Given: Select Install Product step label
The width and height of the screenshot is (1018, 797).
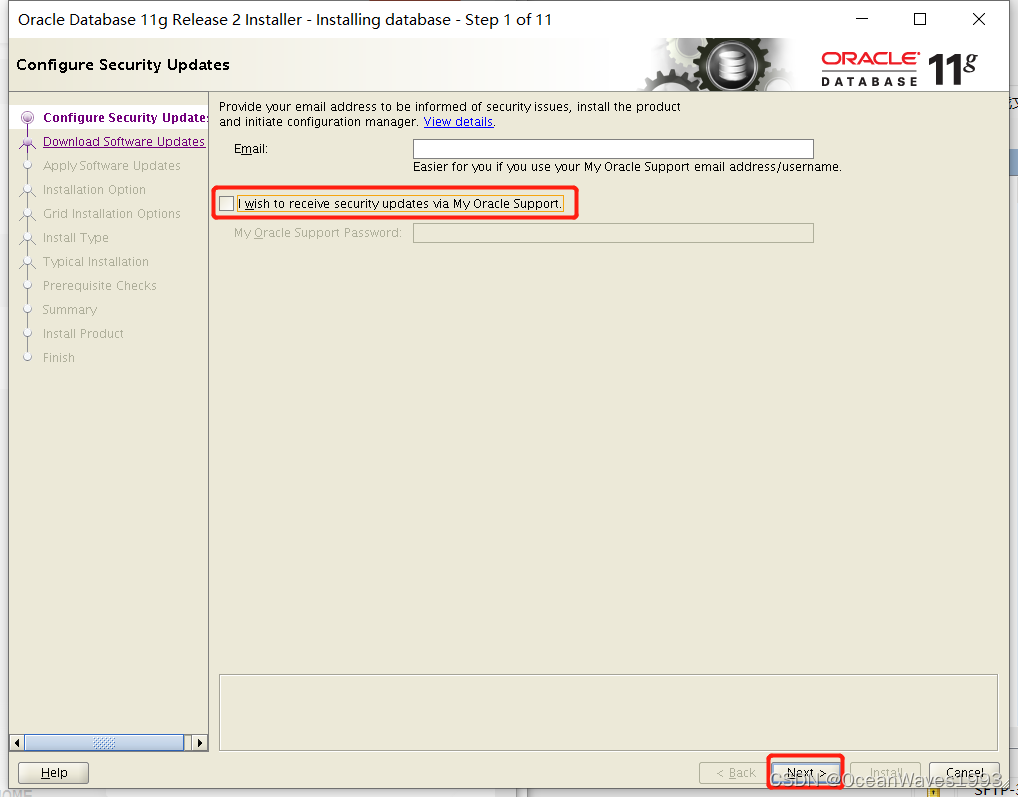Looking at the screenshot, I should [83, 334].
